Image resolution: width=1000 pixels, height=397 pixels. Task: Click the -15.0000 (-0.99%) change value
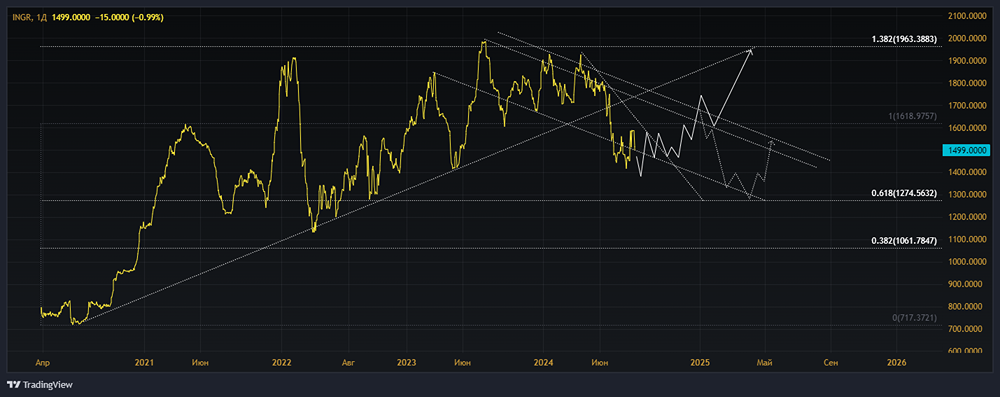(x=128, y=18)
